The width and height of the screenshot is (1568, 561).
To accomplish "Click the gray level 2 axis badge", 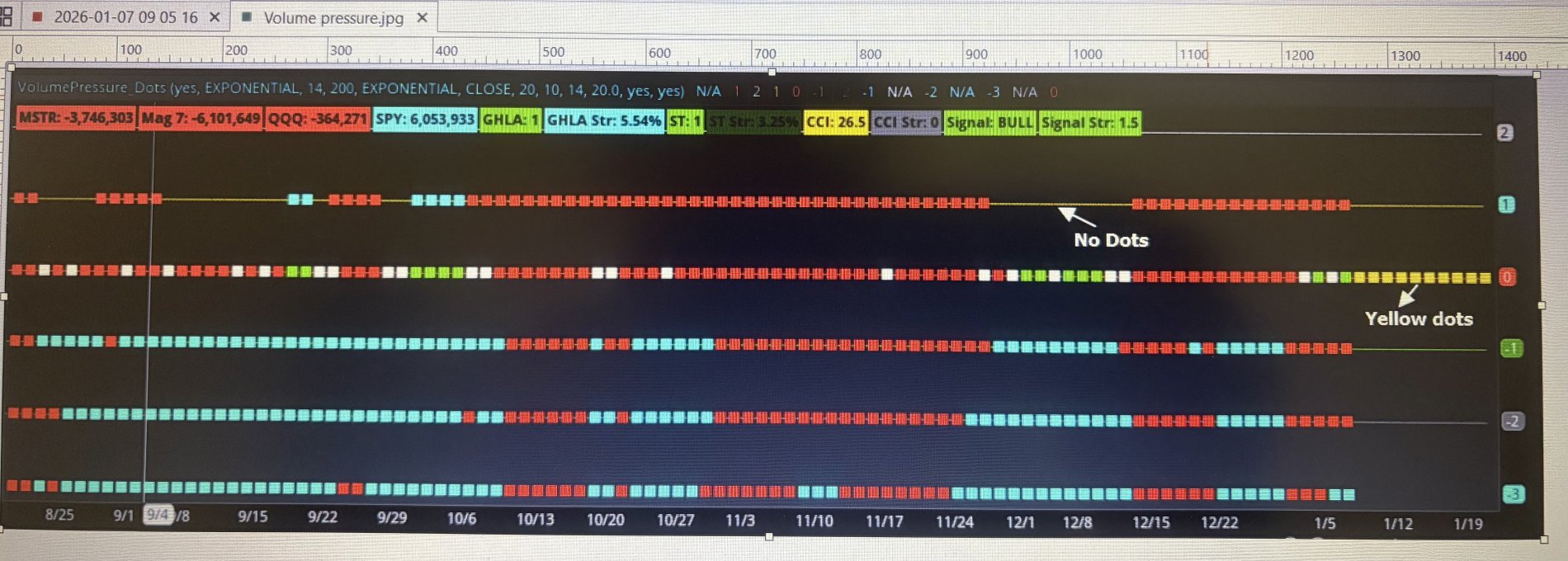I will (x=1504, y=132).
